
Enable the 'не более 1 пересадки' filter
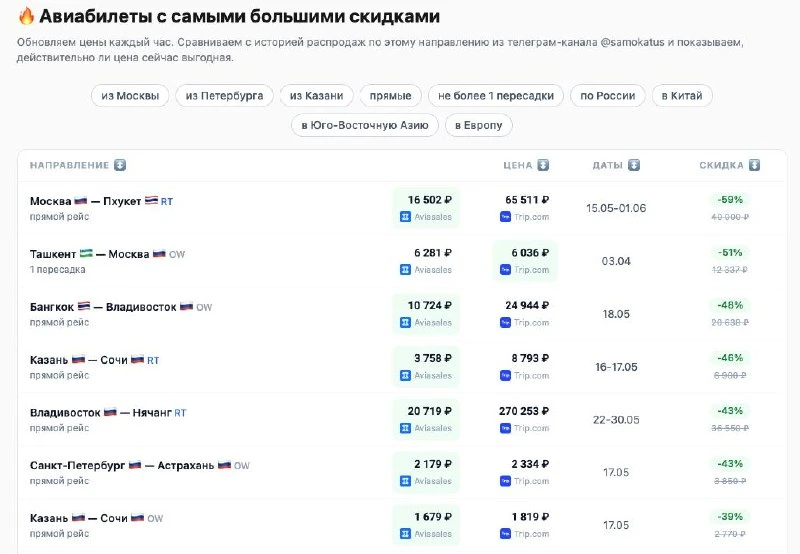pyautogui.click(x=495, y=96)
